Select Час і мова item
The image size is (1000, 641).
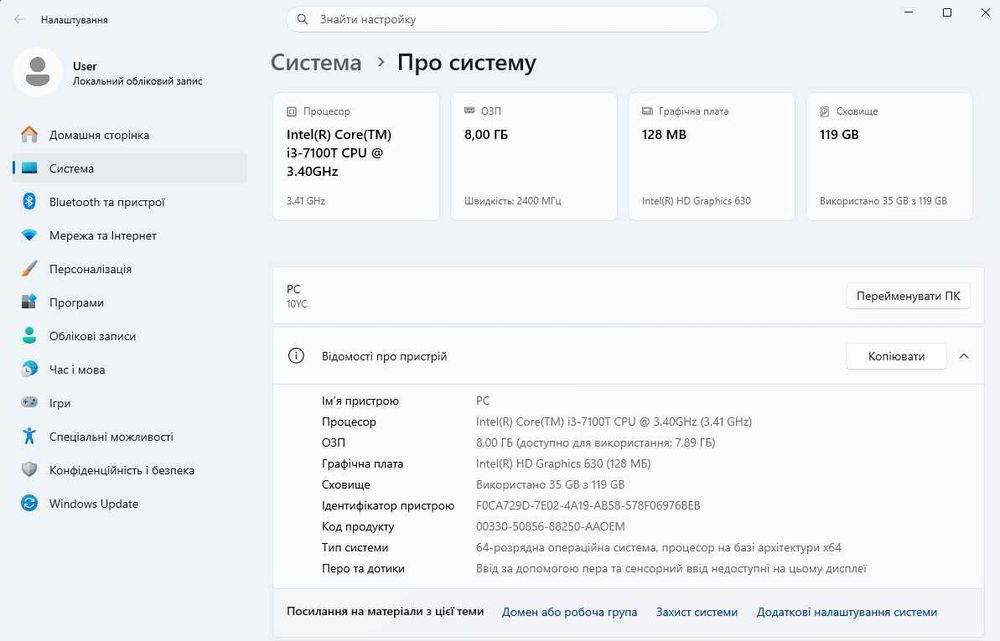[129, 369]
